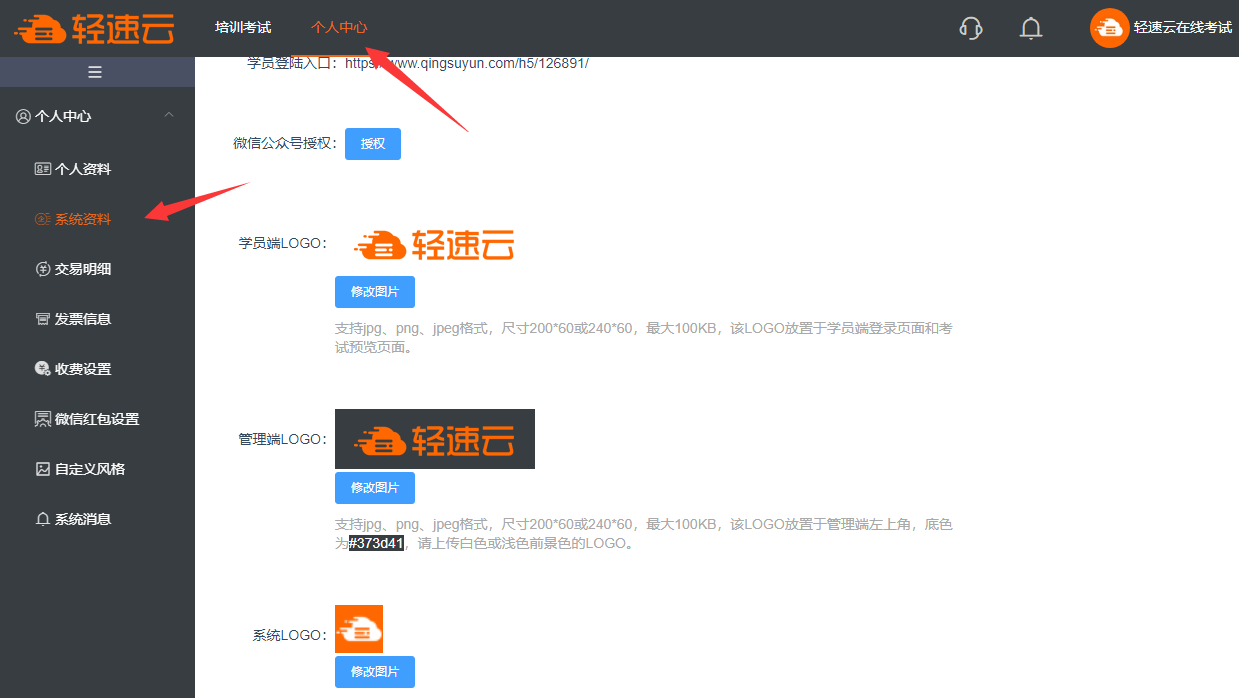This screenshot has height=698, width=1239.
Task: Open the notification bell in header
Action: 1030,28
